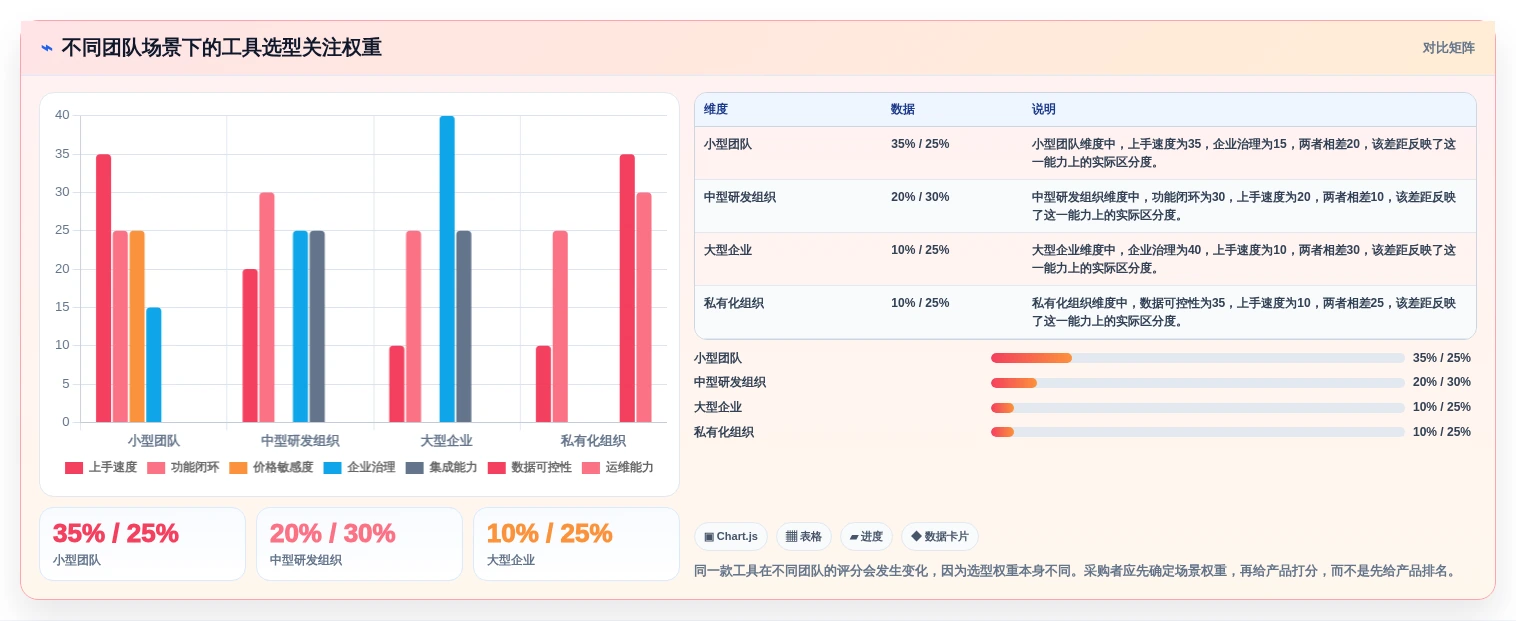Click the 私有化组织 chart axis label

coord(593,441)
